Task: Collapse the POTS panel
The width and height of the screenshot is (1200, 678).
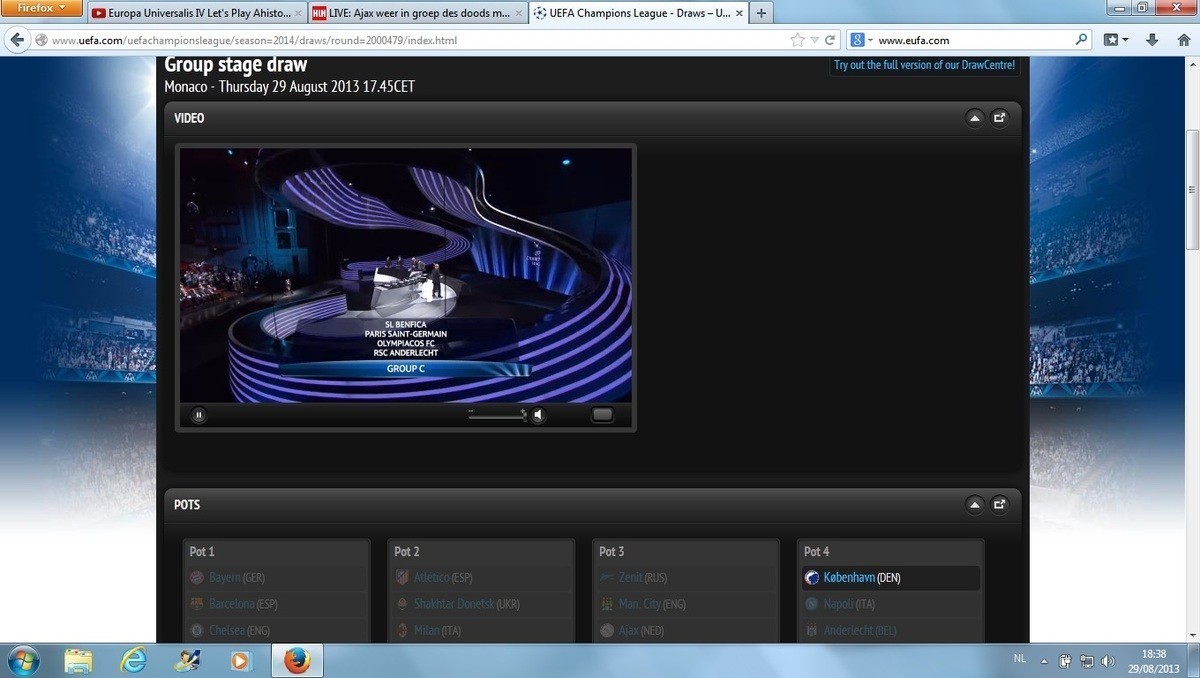Action: tap(974, 505)
